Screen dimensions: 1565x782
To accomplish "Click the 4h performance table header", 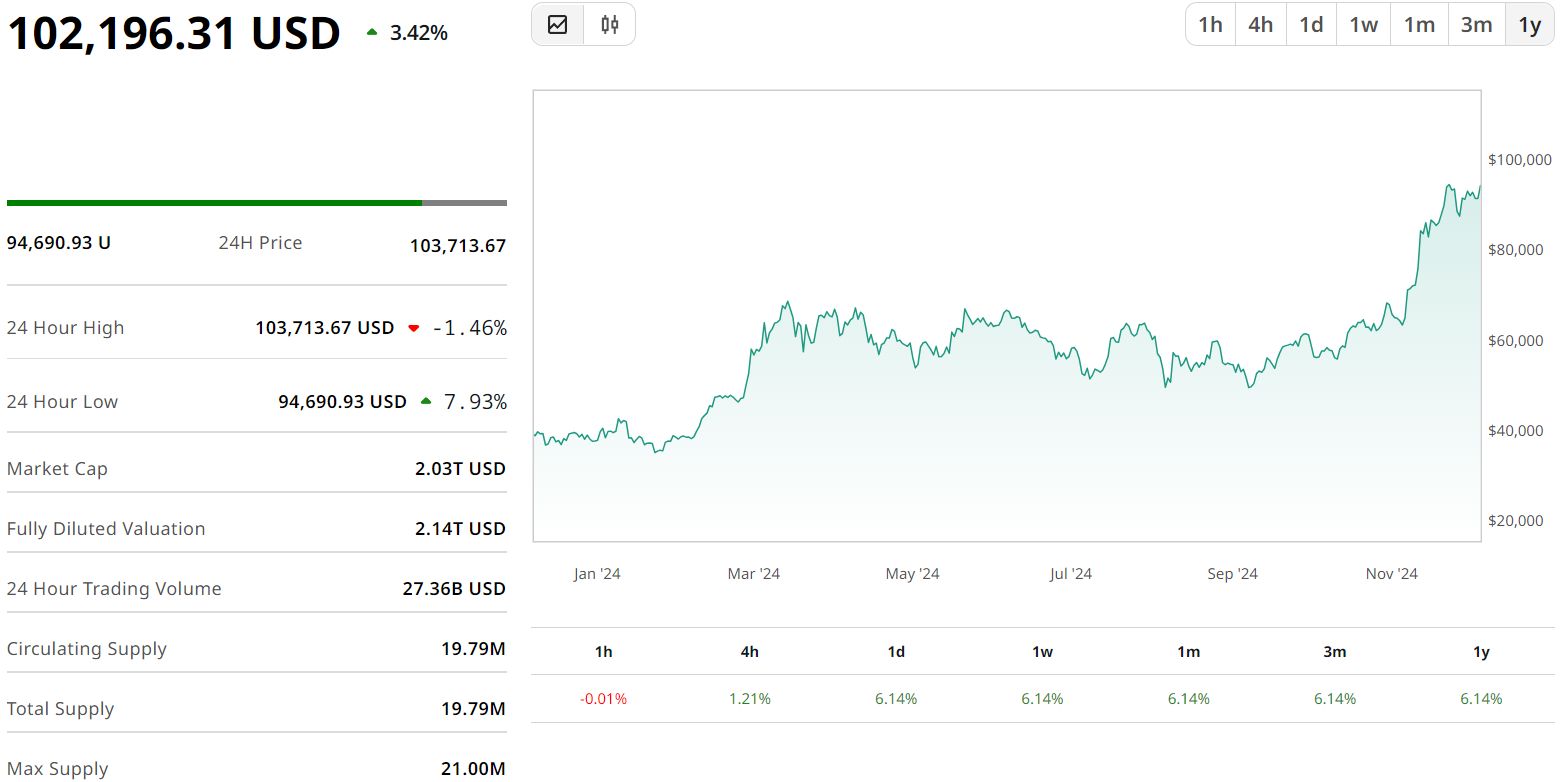I will 750,652.
